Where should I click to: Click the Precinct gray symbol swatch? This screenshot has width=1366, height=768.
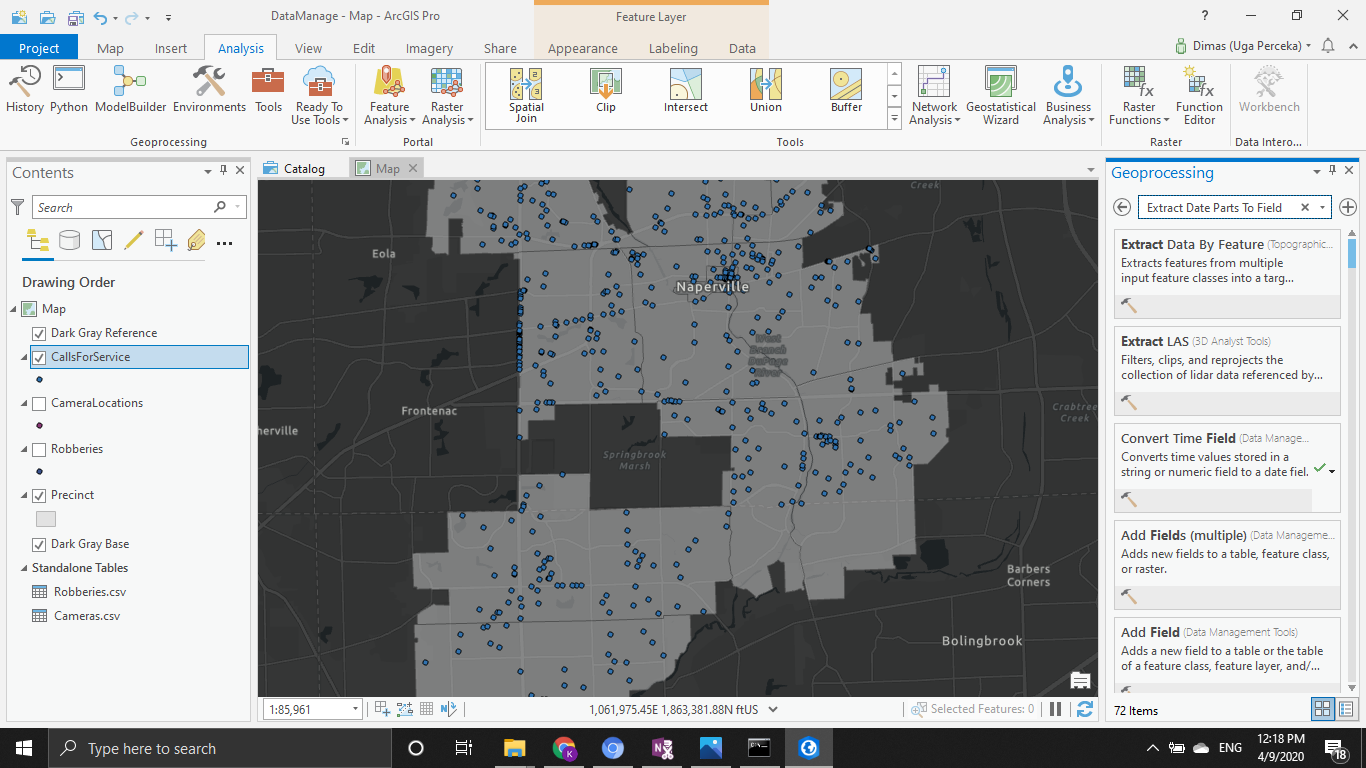click(46, 519)
